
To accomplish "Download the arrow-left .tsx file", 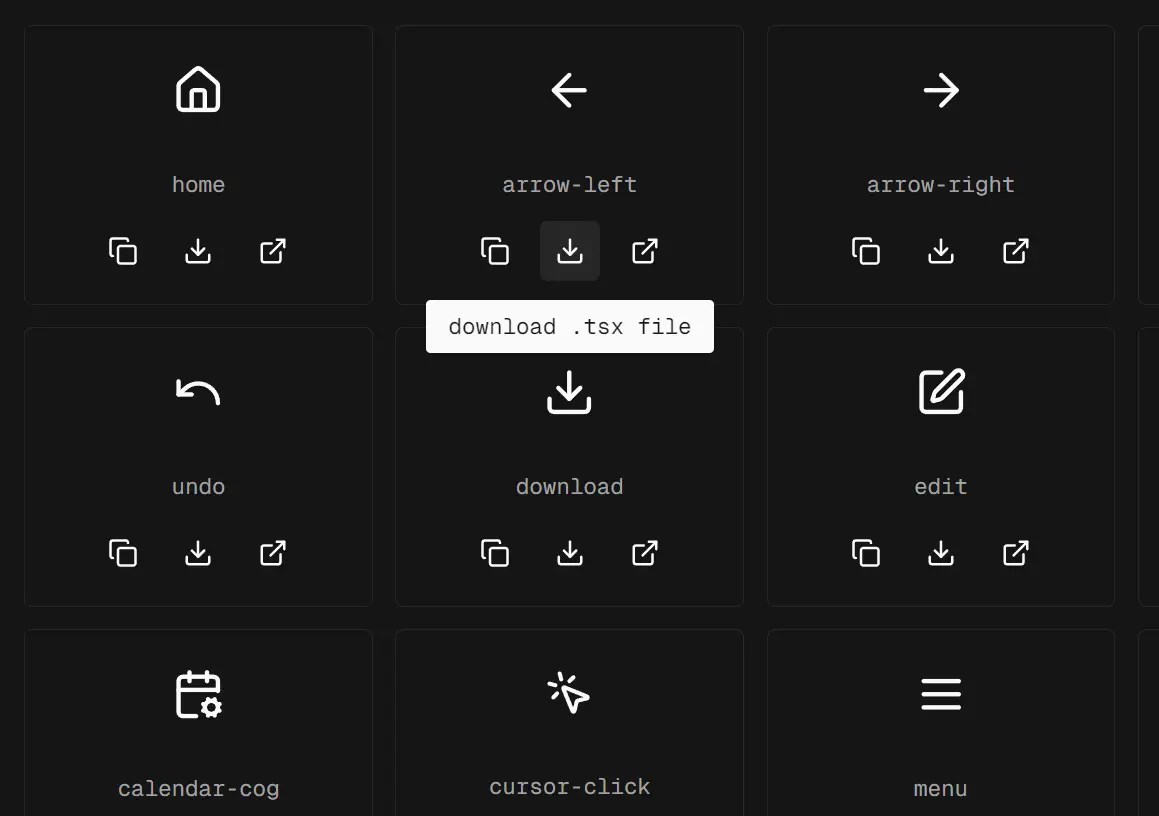I will 570,251.
